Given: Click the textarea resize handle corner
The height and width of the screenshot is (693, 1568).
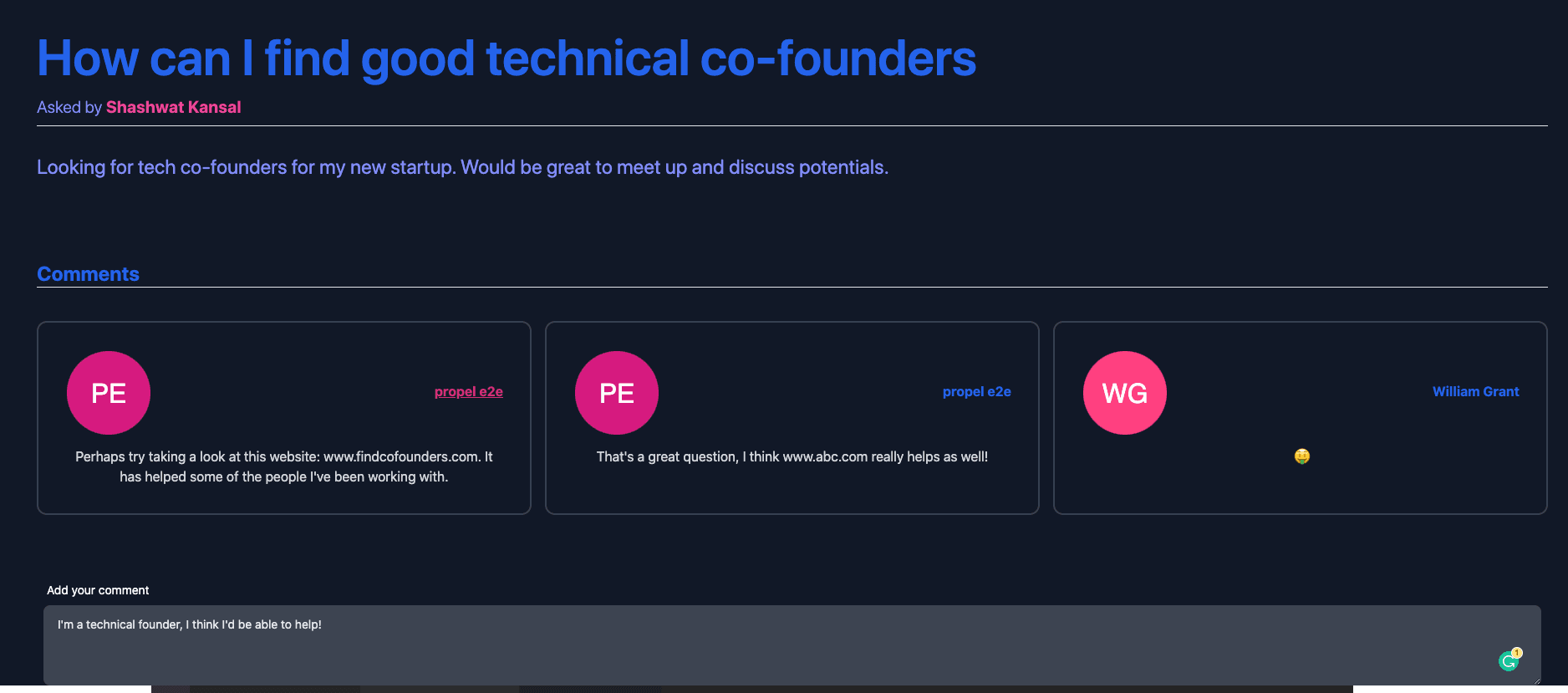Looking at the screenshot, I should coord(1535,680).
